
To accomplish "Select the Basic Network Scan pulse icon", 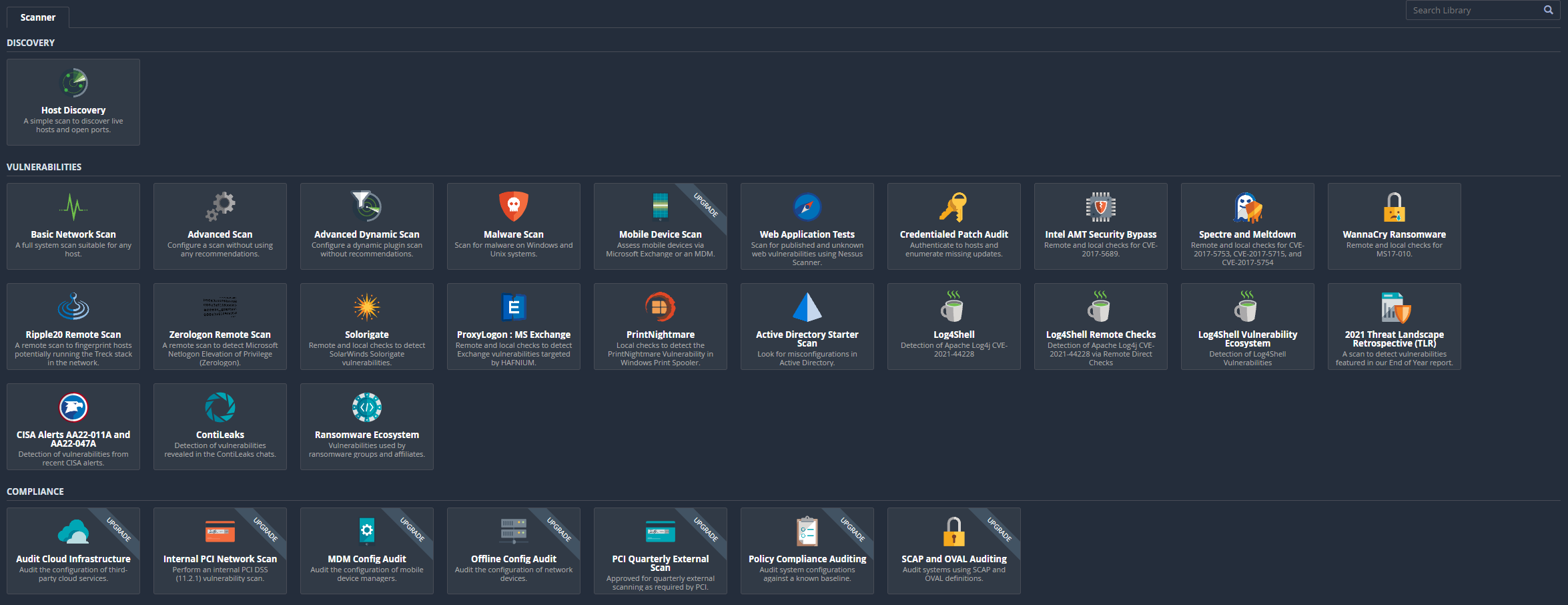I will pos(73,207).
